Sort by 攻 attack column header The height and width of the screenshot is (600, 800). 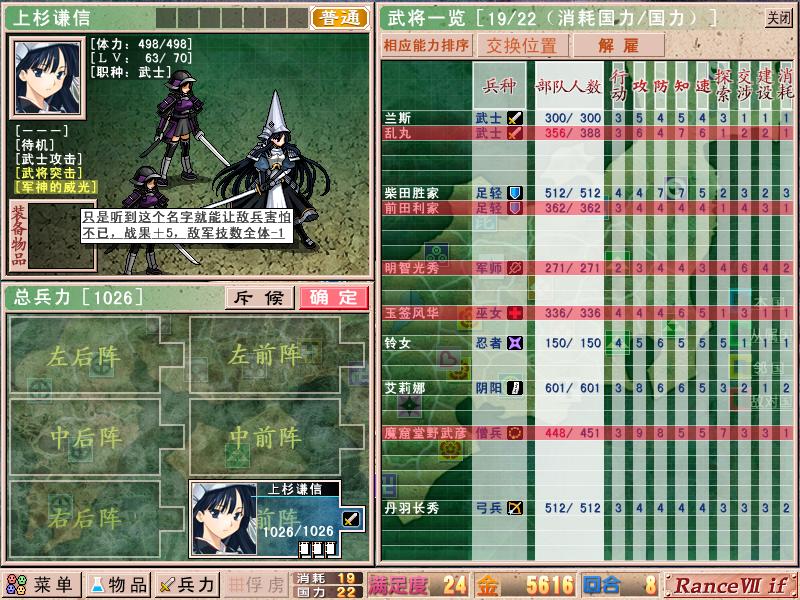tap(639, 86)
